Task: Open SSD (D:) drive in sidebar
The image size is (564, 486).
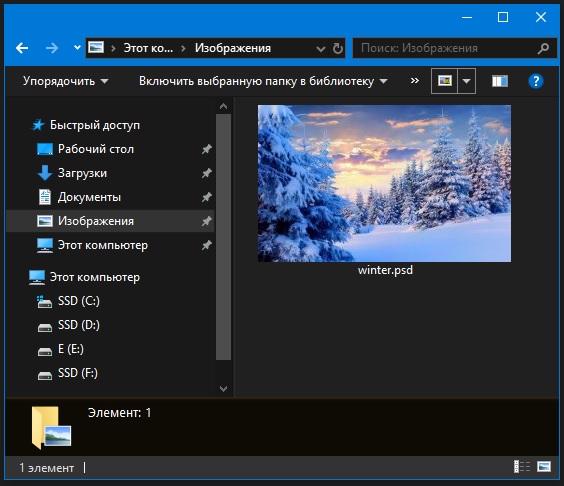Action: click(79, 325)
